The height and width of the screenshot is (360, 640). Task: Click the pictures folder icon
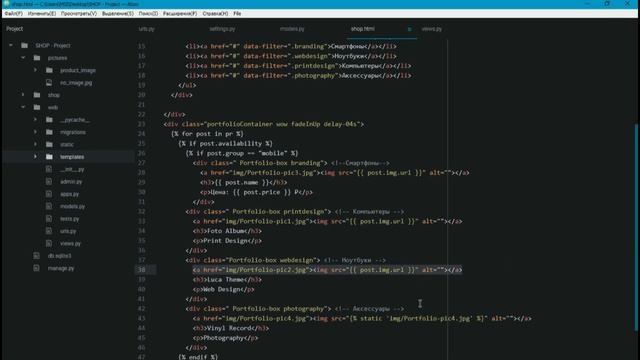37,58
